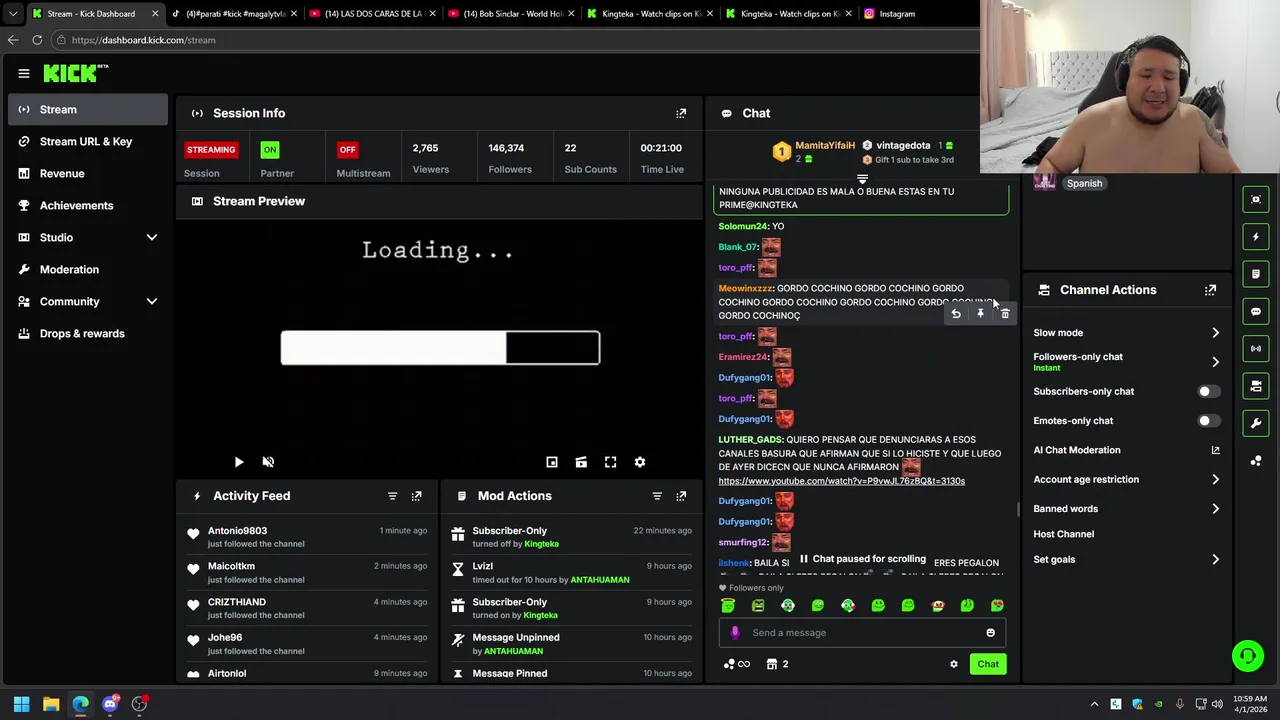Image resolution: width=1280 pixels, height=720 pixels.
Task: Open browser tab search dropdown
Action: click(13, 14)
